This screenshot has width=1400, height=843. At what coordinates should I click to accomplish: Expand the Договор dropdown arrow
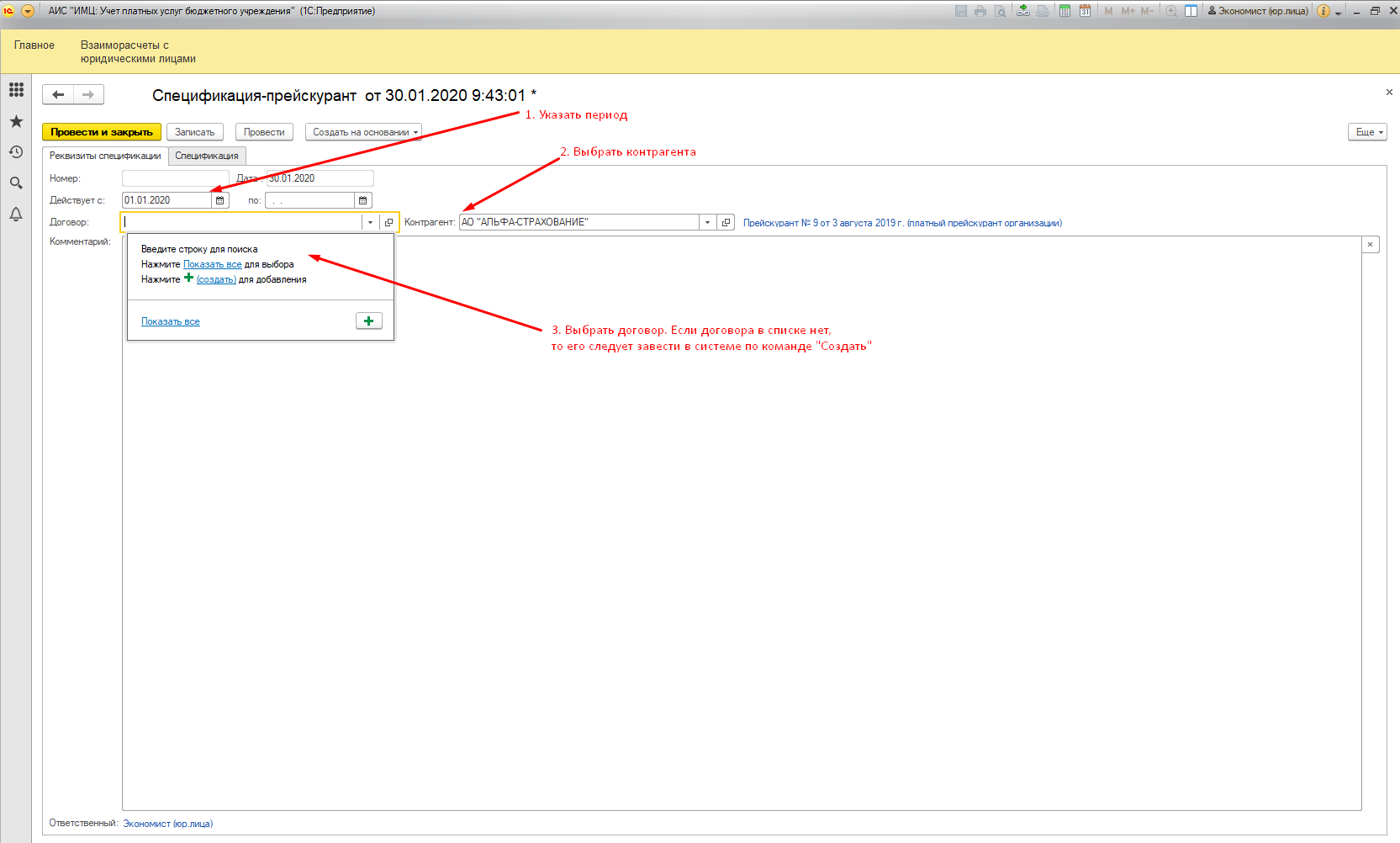[x=370, y=223]
